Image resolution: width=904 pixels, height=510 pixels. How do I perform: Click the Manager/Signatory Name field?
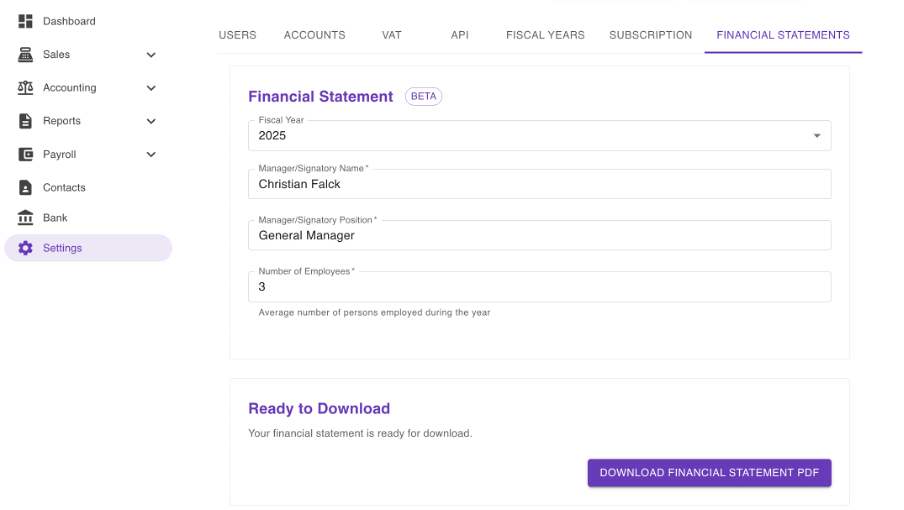539,184
